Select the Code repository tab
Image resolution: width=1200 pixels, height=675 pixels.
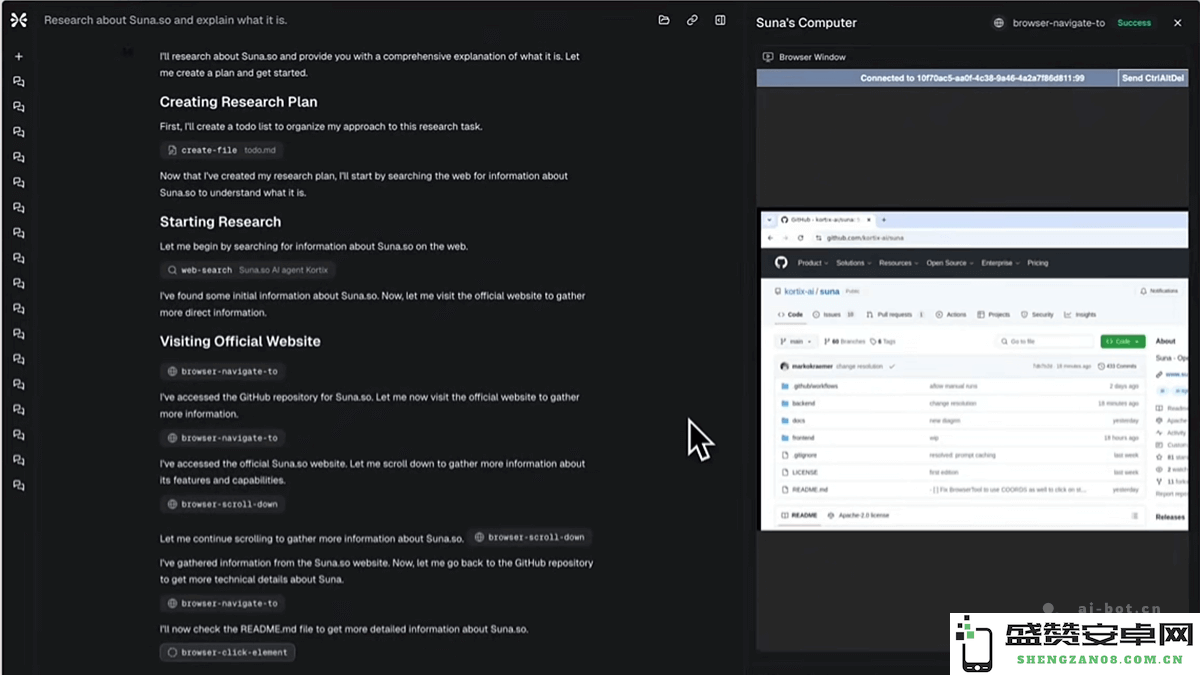[x=790, y=314]
